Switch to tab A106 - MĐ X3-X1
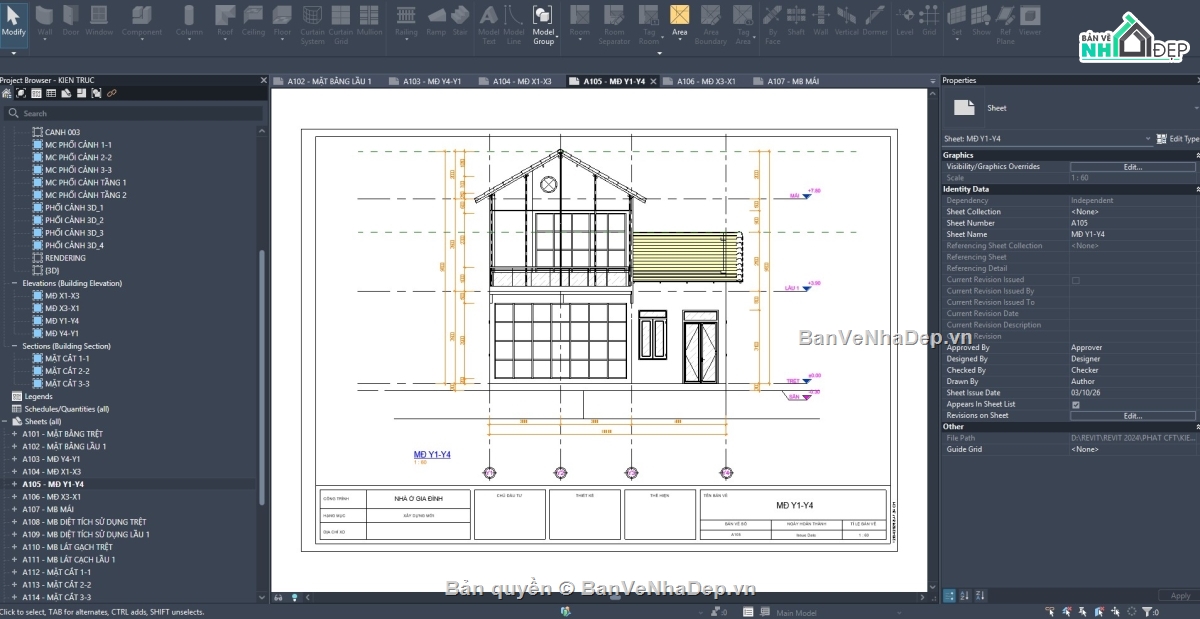This screenshot has width=1200, height=619. [x=698, y=81]
